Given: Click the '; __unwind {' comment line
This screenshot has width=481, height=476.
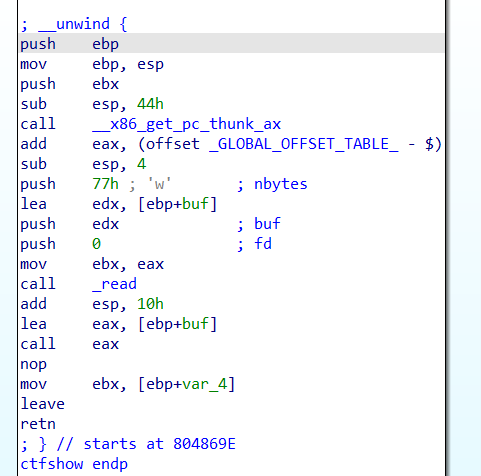Looking at the screenshot, I should [x=74, y=24].
